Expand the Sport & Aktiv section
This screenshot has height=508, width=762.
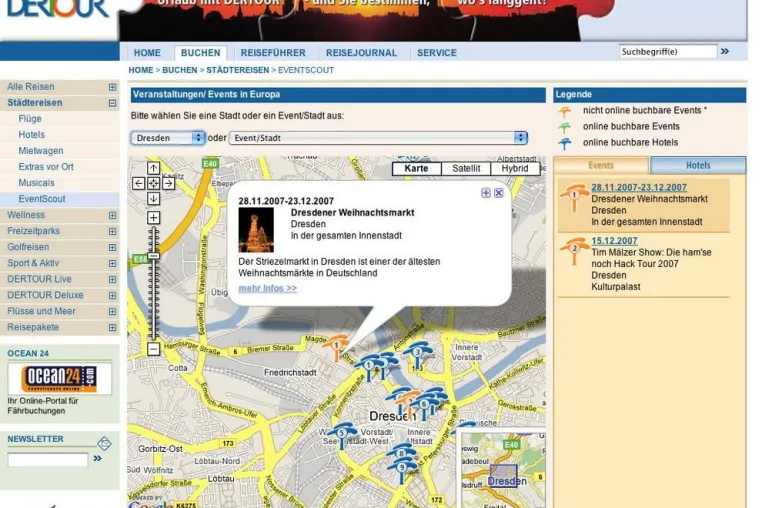pos(112,263)
